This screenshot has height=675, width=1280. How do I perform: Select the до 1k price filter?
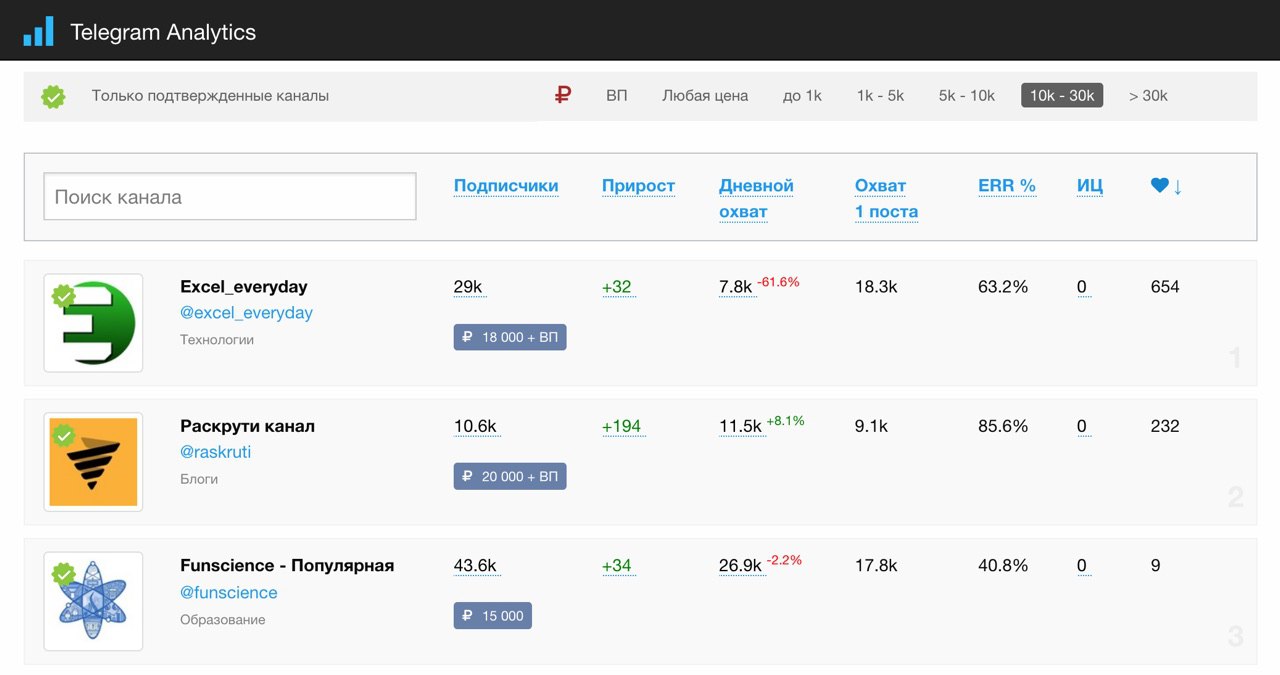click(802, 96)
